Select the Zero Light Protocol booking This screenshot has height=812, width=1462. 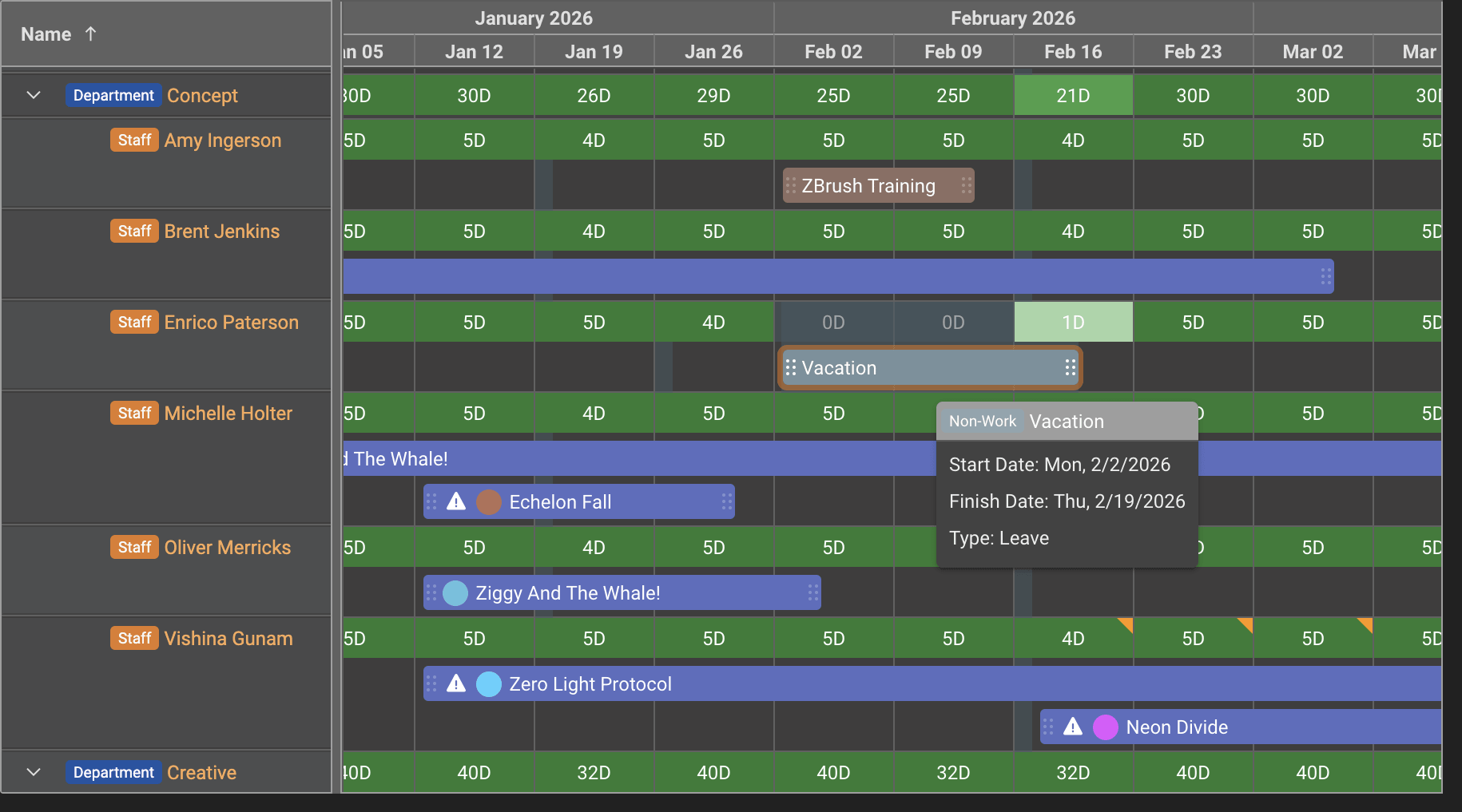point(932,683)
